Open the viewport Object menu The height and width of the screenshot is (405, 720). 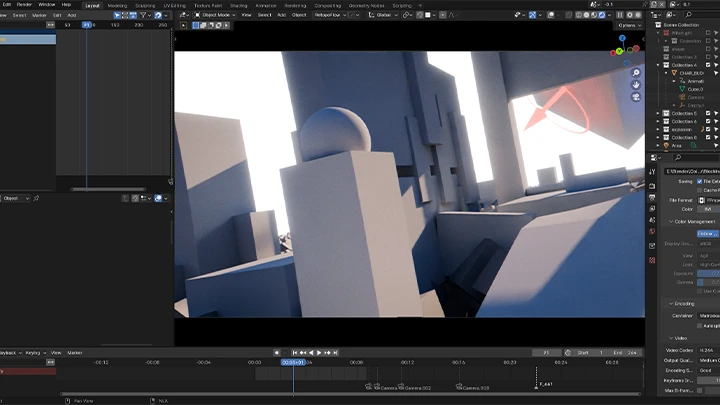pyautogui.click(x=298, y=15)
